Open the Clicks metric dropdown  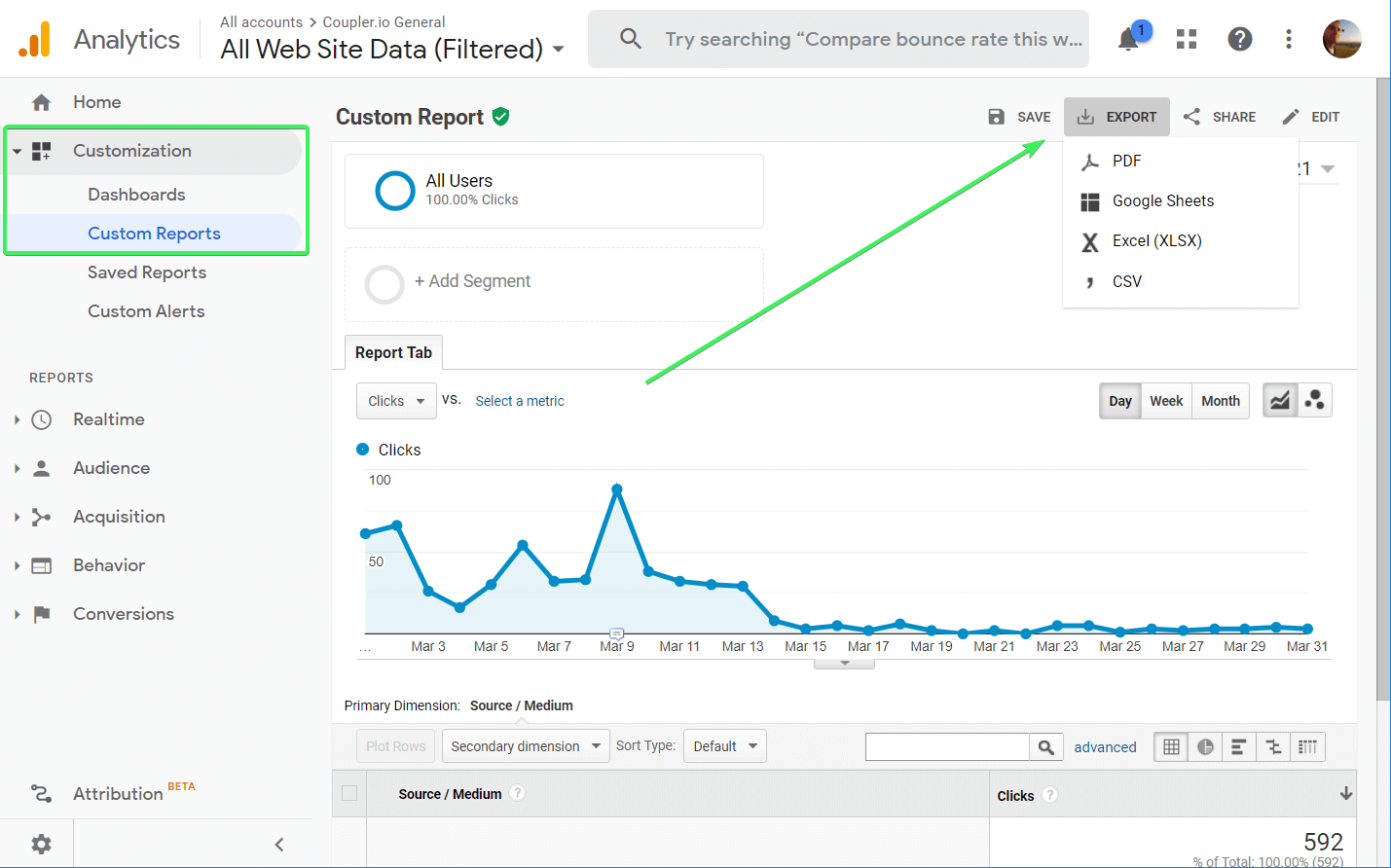(396, 401)
